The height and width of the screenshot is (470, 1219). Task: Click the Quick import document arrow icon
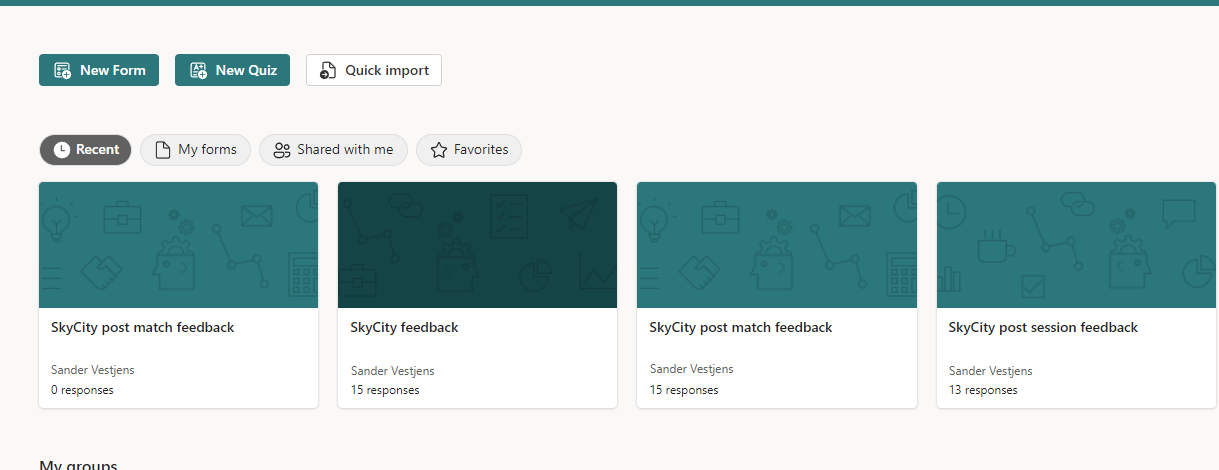pyautogui.click(x=328, y=70)
